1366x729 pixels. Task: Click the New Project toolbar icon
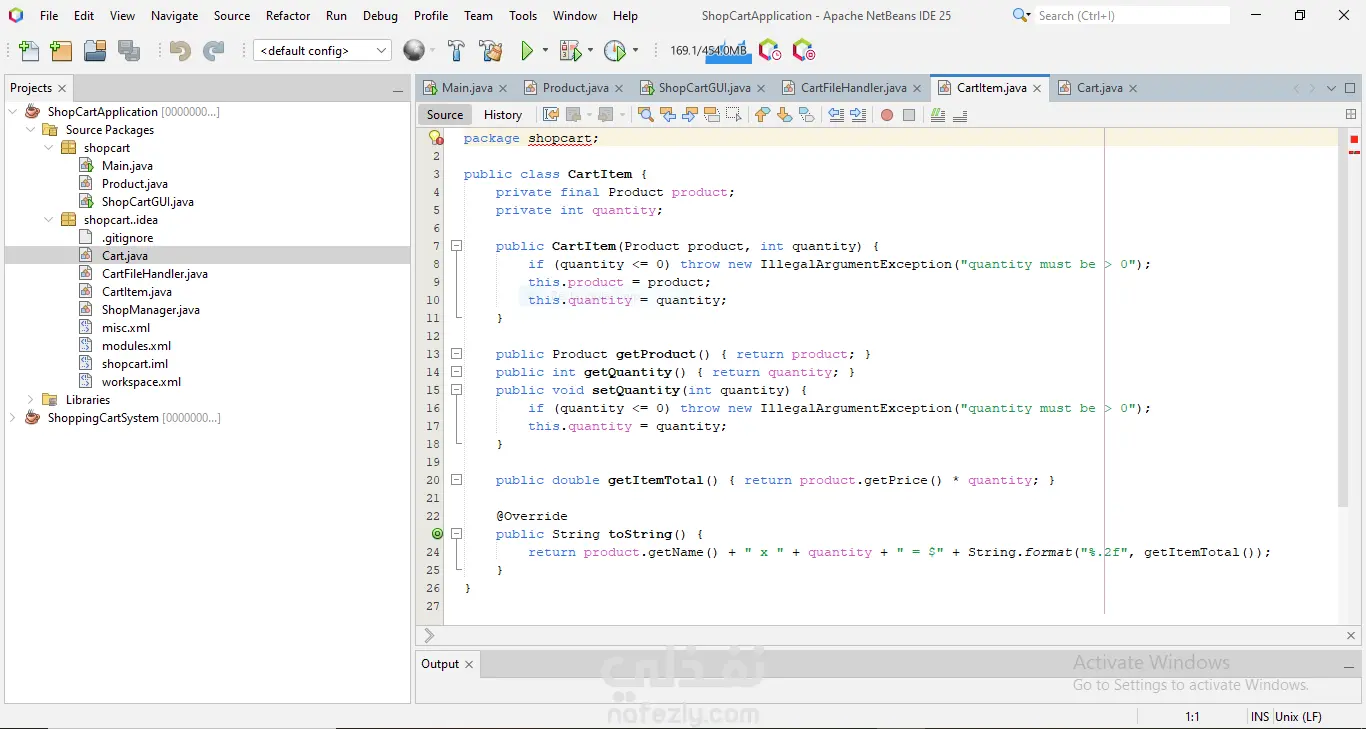click(x=61, y=51)
